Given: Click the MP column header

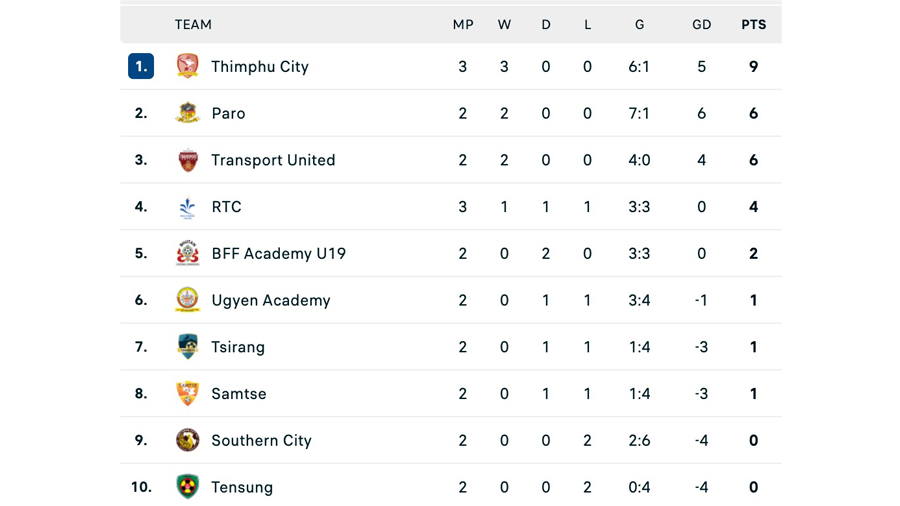Looking at the screenshot, I should click(x=463, y=25).
